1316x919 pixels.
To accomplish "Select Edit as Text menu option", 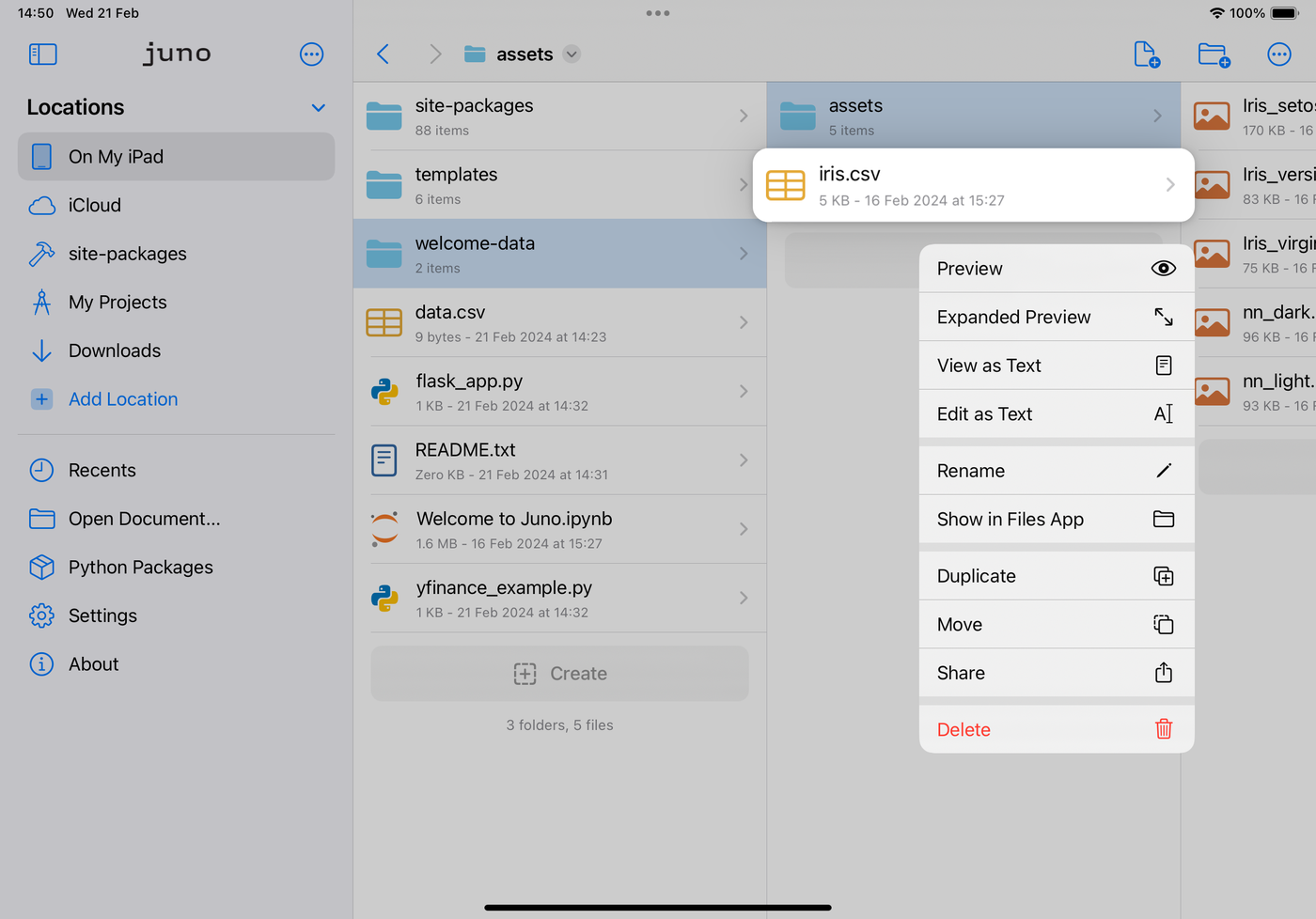I will (x=1056, y=414).
